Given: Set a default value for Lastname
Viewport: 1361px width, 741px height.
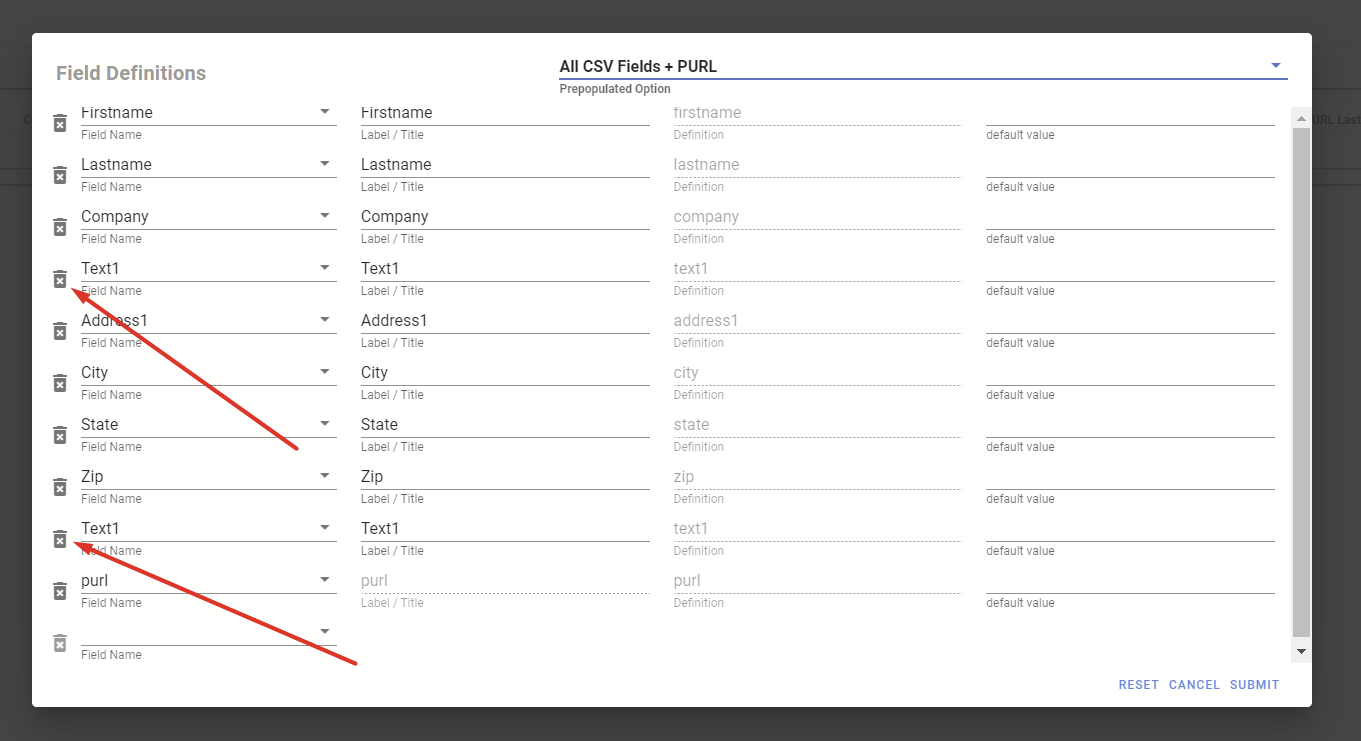Looking at the screenshot, I should 1130,165.
